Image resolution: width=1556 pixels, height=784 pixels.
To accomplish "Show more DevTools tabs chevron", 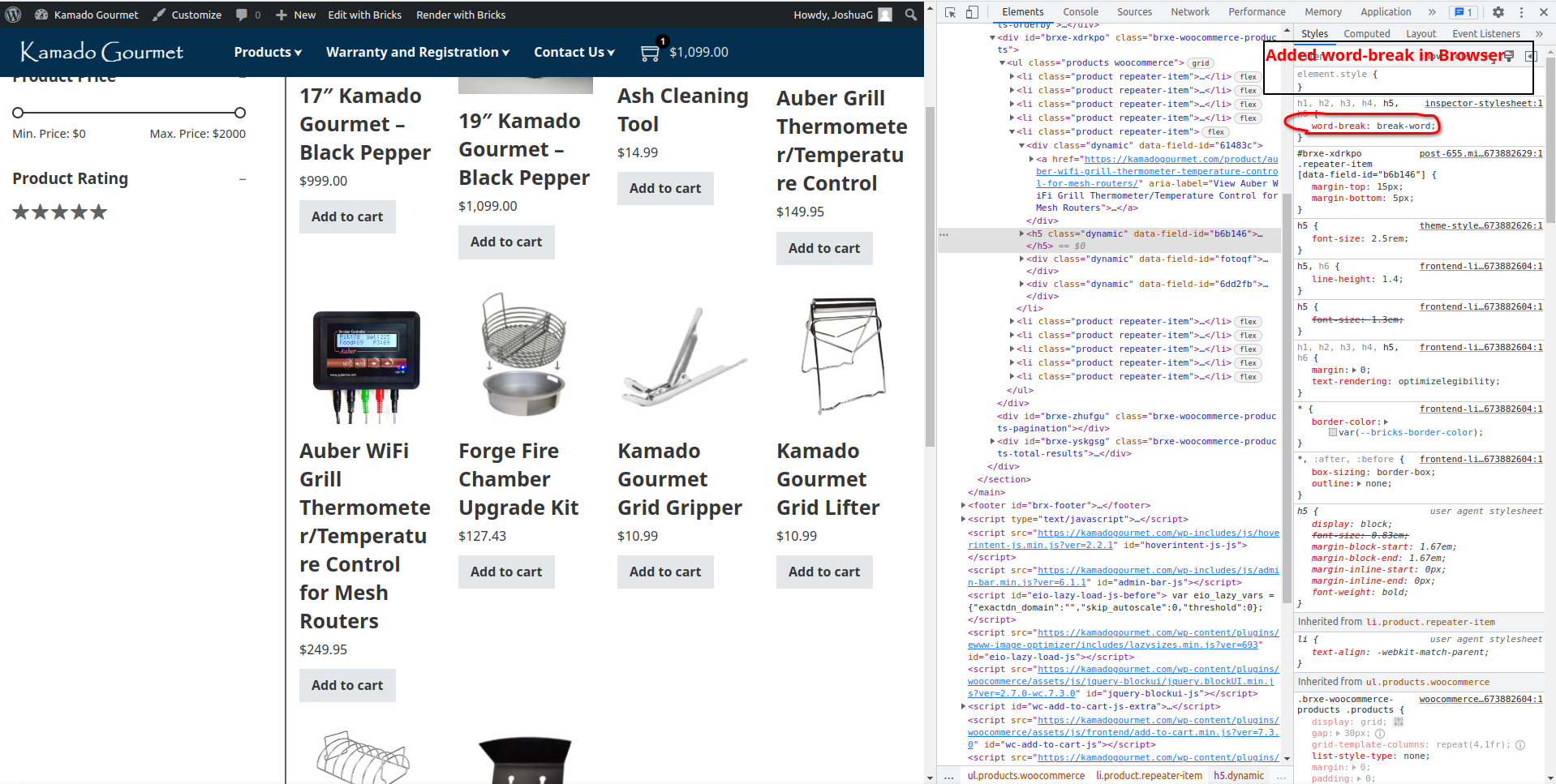I will tap(1432, 12).
